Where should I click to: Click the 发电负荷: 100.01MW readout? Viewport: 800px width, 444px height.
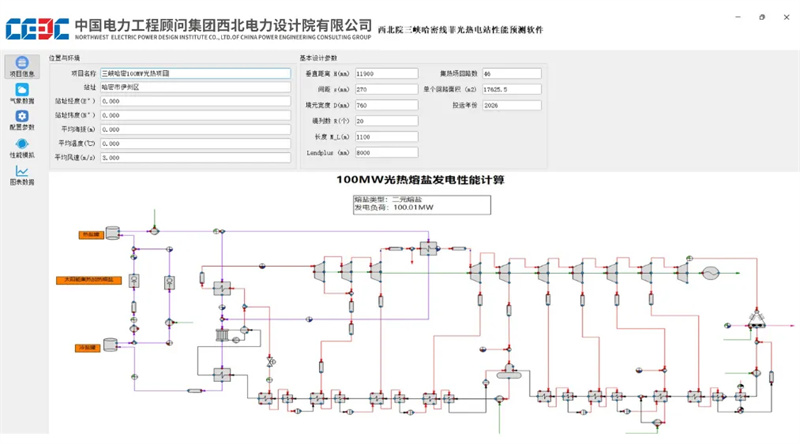394,207
